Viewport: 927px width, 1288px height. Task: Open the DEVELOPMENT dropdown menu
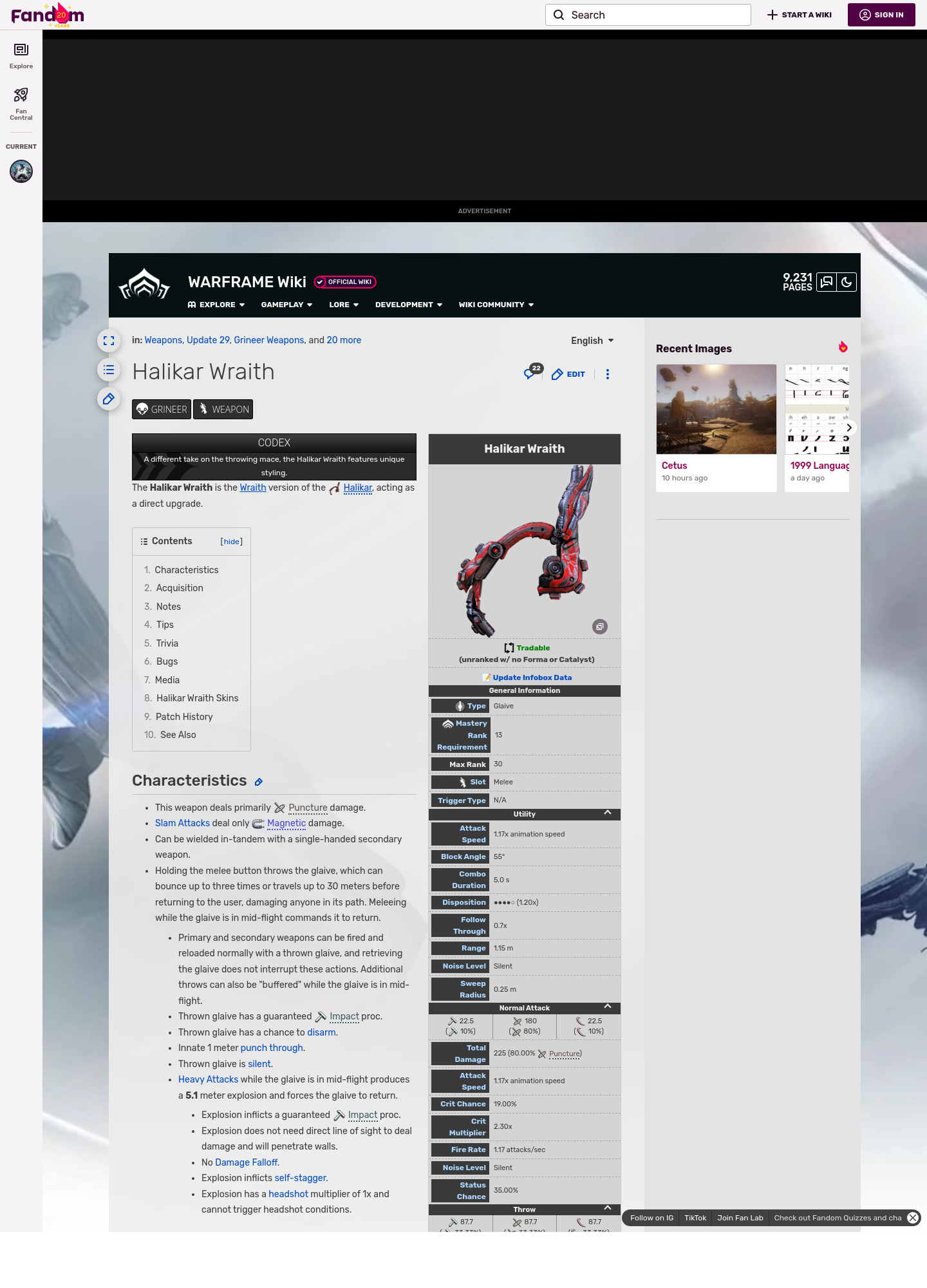(409, 305)
